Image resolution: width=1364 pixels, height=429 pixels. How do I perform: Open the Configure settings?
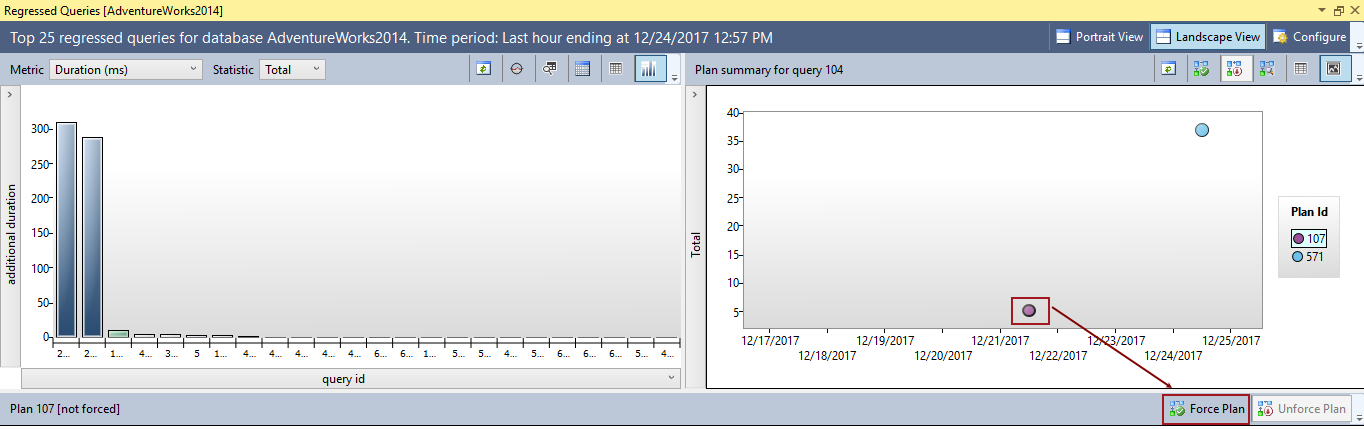(1309, 37)
